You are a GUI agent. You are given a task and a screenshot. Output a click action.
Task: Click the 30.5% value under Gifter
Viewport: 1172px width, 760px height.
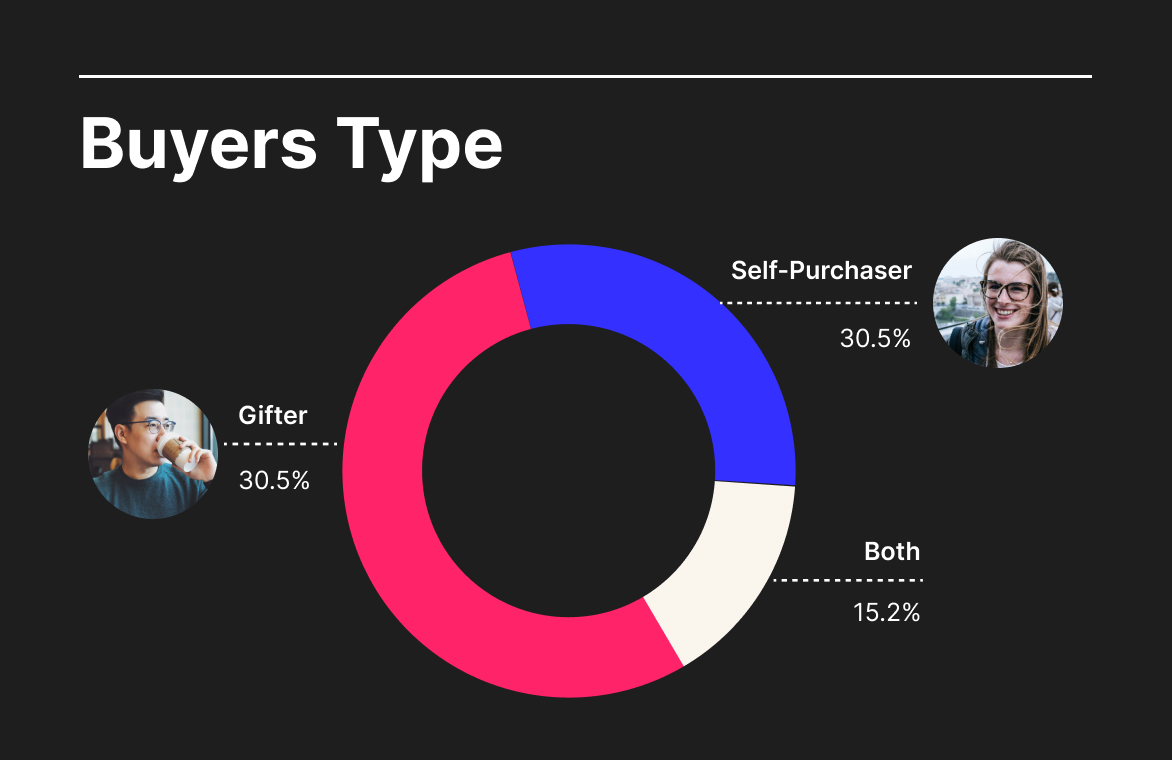pyautogui.click(x=274, y=481)
